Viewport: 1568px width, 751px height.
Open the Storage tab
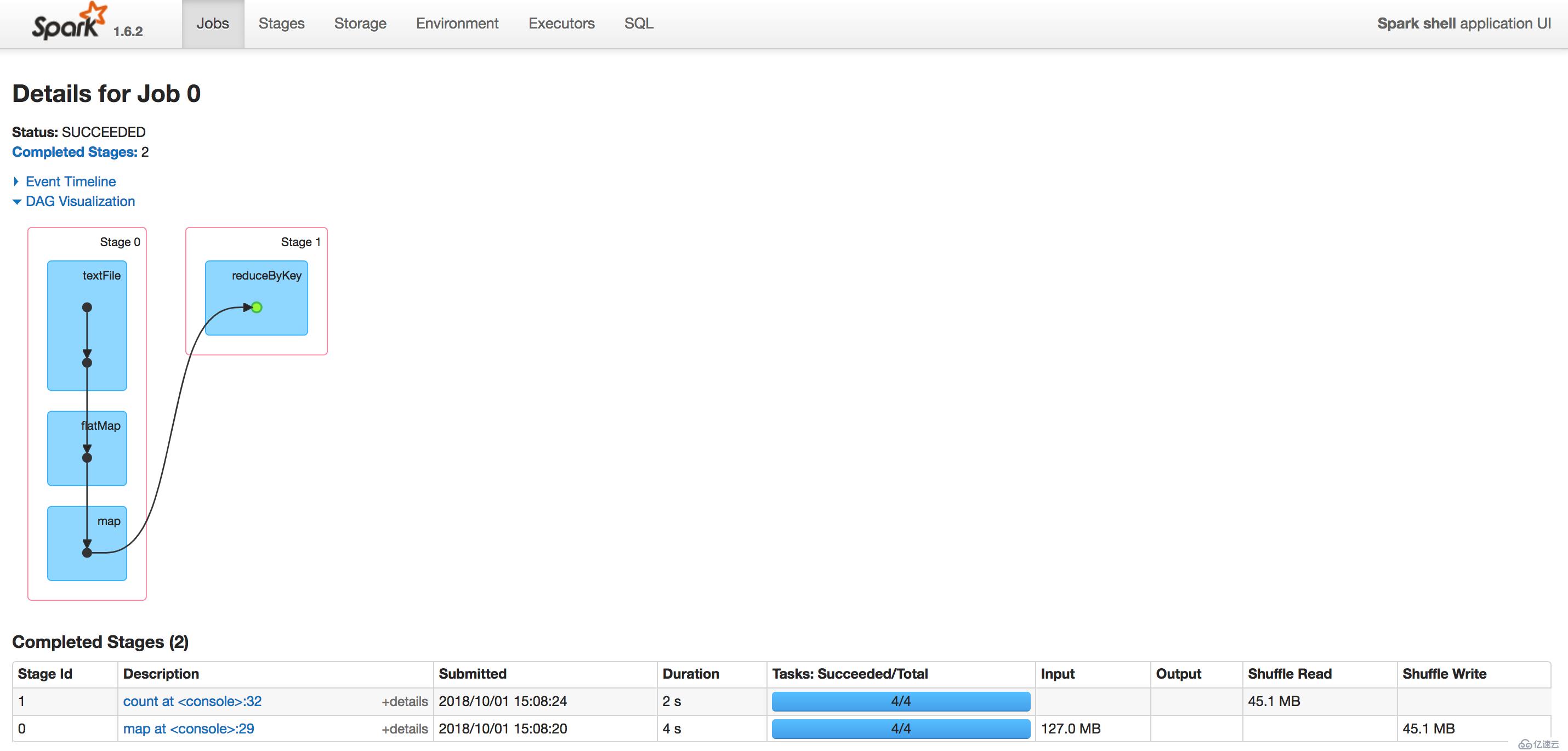360,24
